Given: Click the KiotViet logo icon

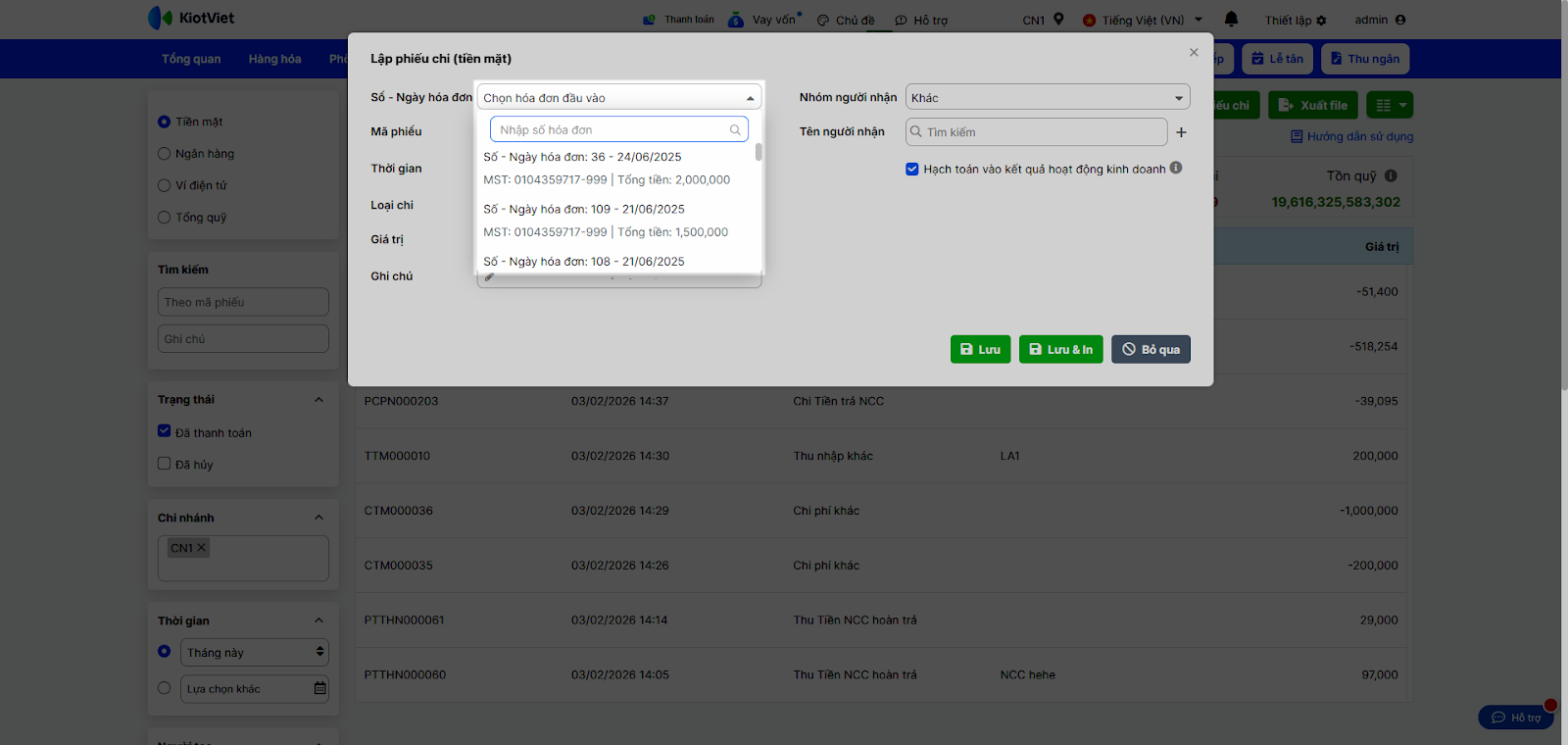Looking at the screenshot, I should click(160, 18).
